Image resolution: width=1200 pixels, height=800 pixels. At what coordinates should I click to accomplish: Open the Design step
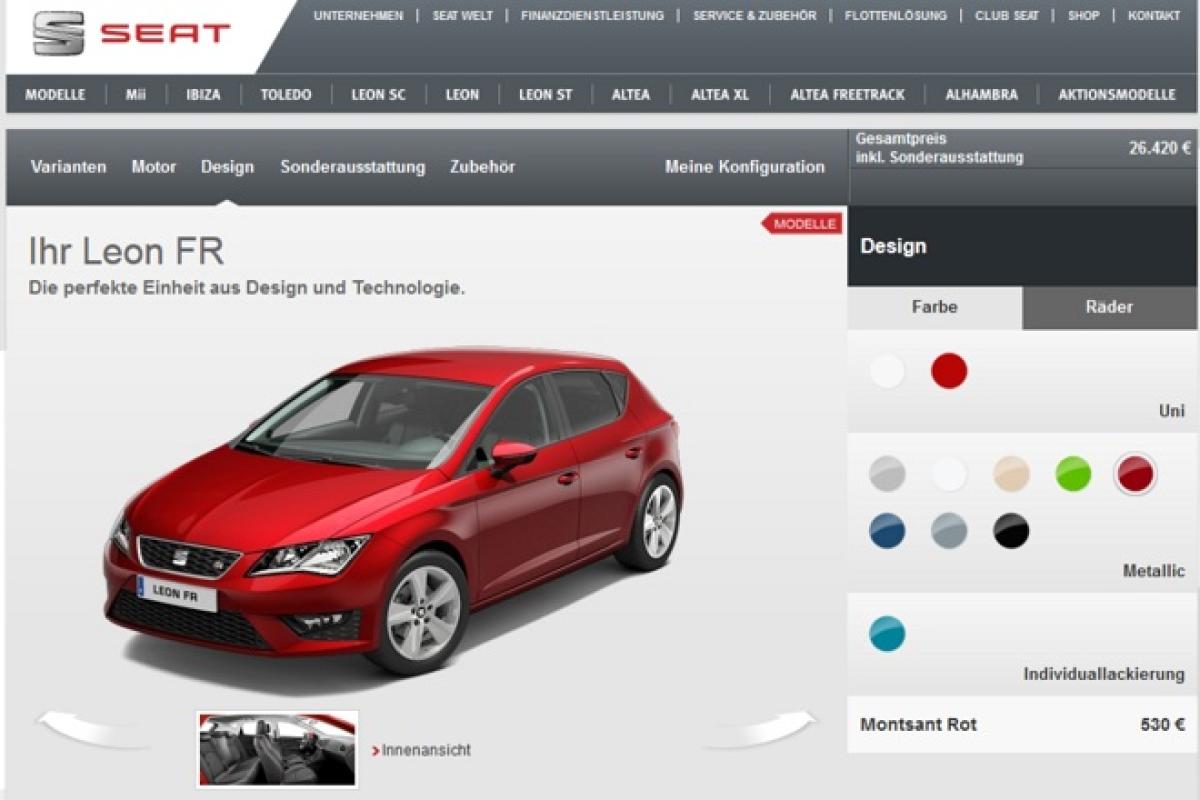227,167
